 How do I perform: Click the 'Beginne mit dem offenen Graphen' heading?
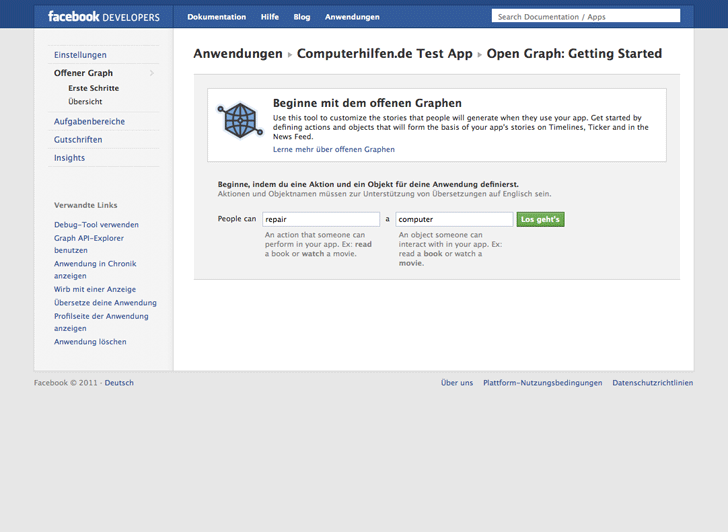point(367,103)
